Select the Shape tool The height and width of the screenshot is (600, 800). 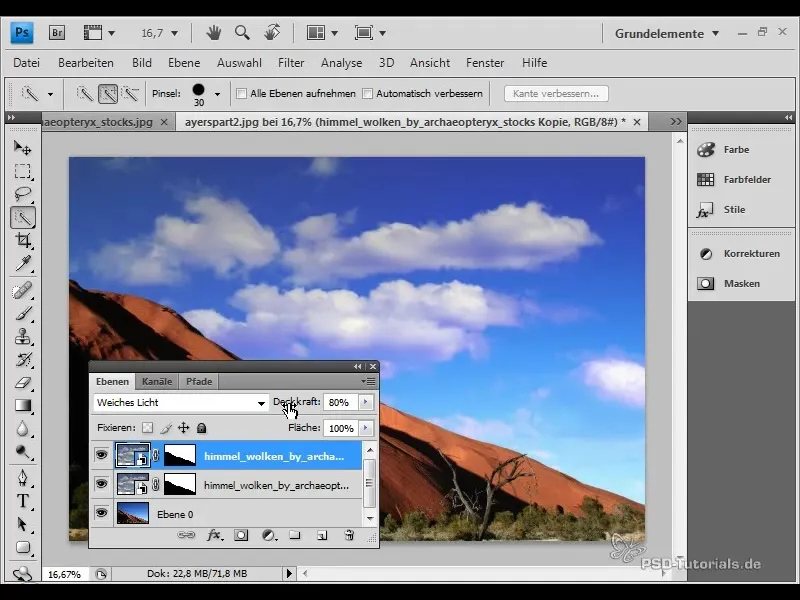point(22,547)
